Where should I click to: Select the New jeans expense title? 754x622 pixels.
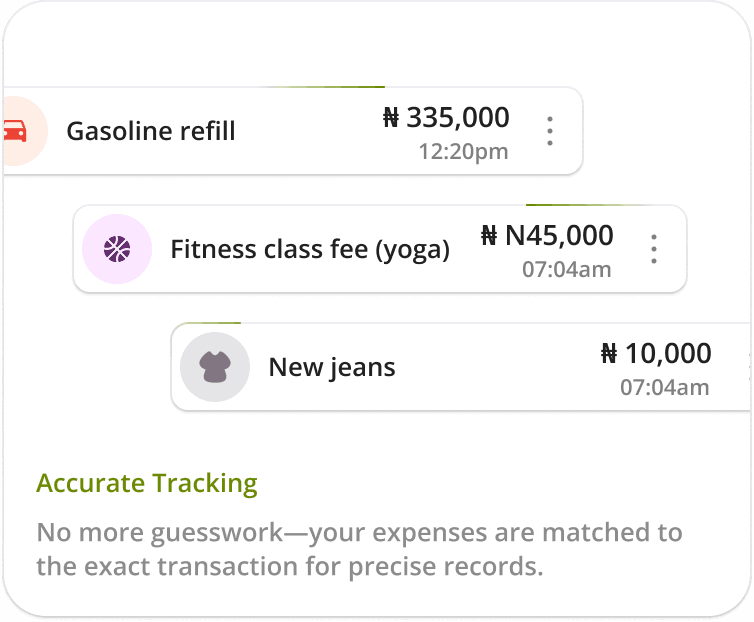coord(332,368)
